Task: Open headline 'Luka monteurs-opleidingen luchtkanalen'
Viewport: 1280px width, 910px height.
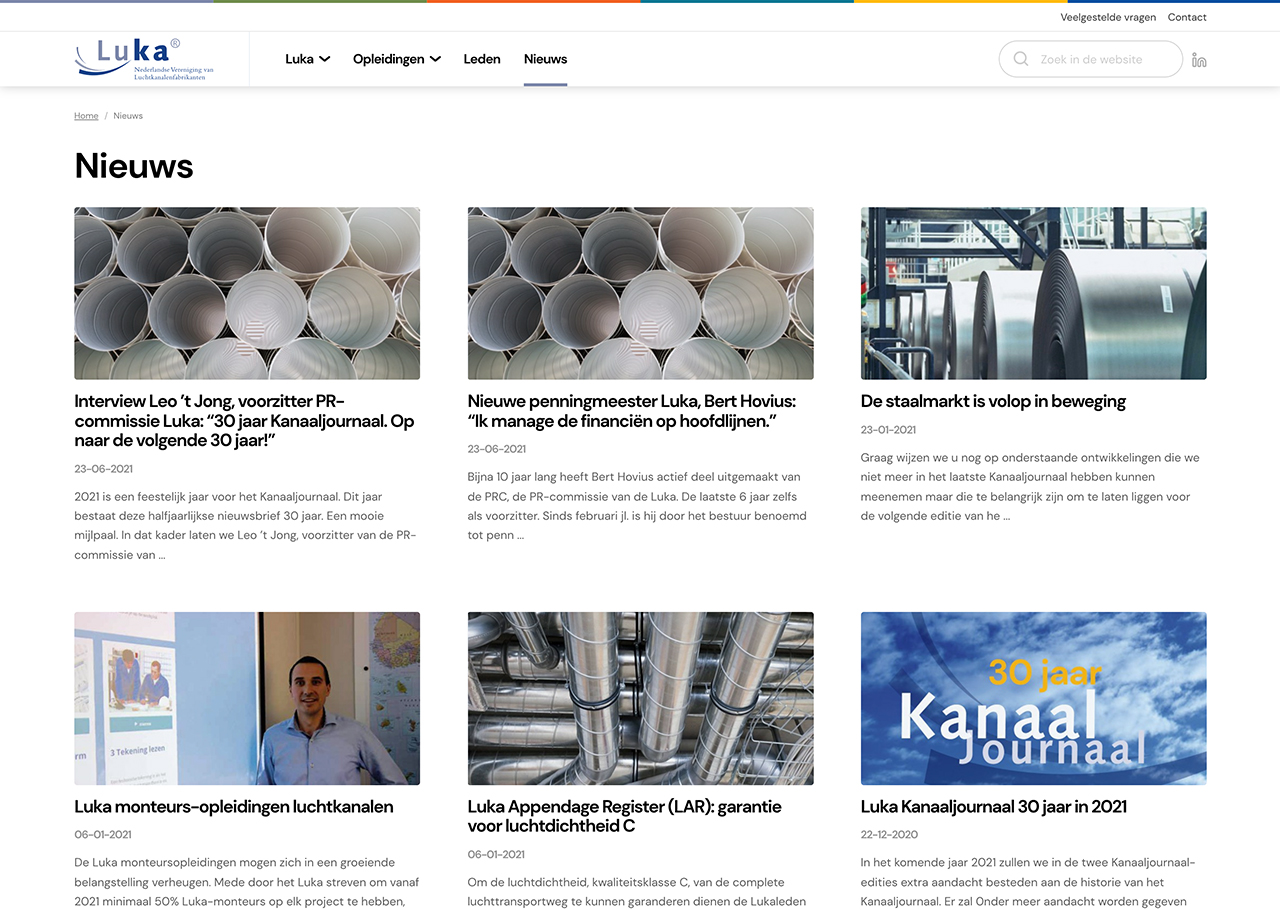Action: pos(234,806)
